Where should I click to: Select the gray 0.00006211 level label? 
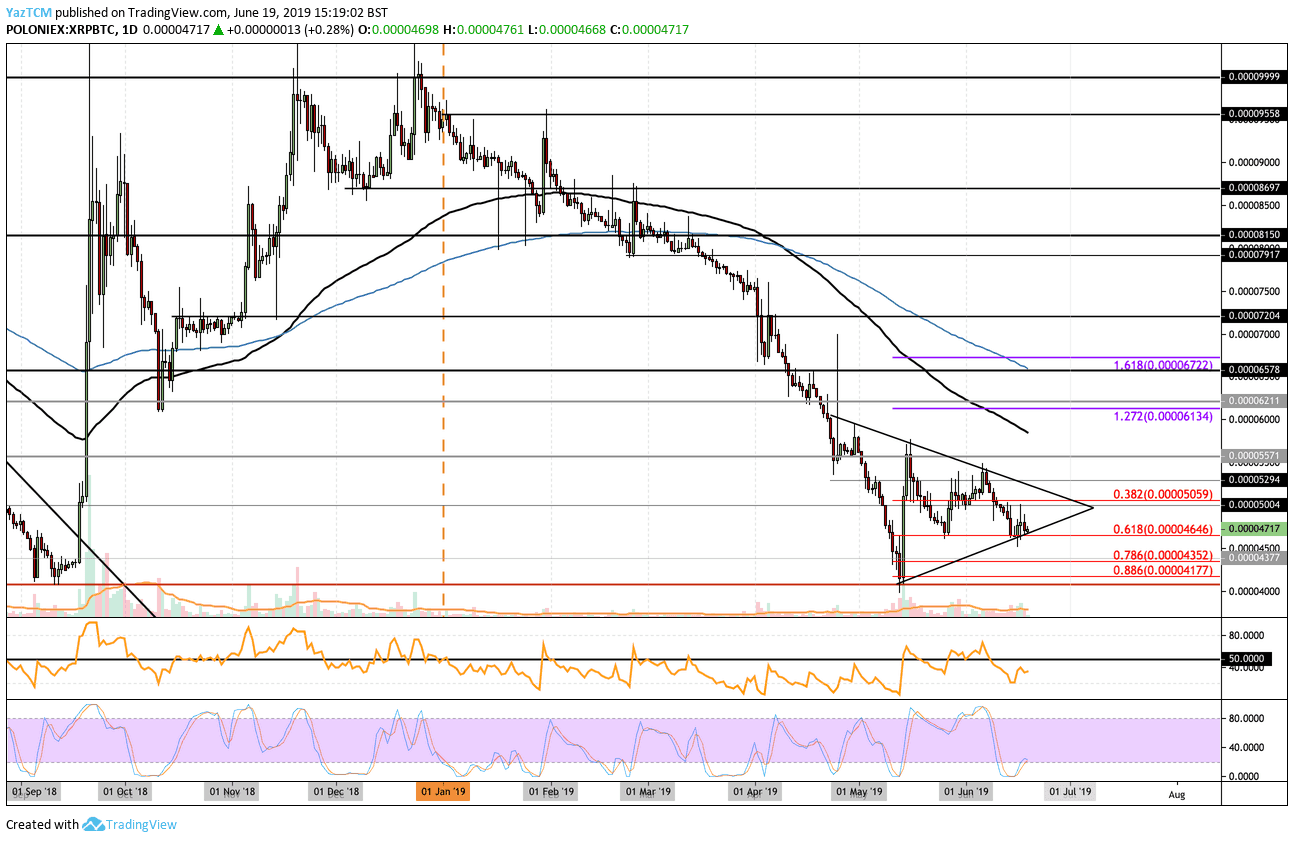click(x=1255, y=401)
